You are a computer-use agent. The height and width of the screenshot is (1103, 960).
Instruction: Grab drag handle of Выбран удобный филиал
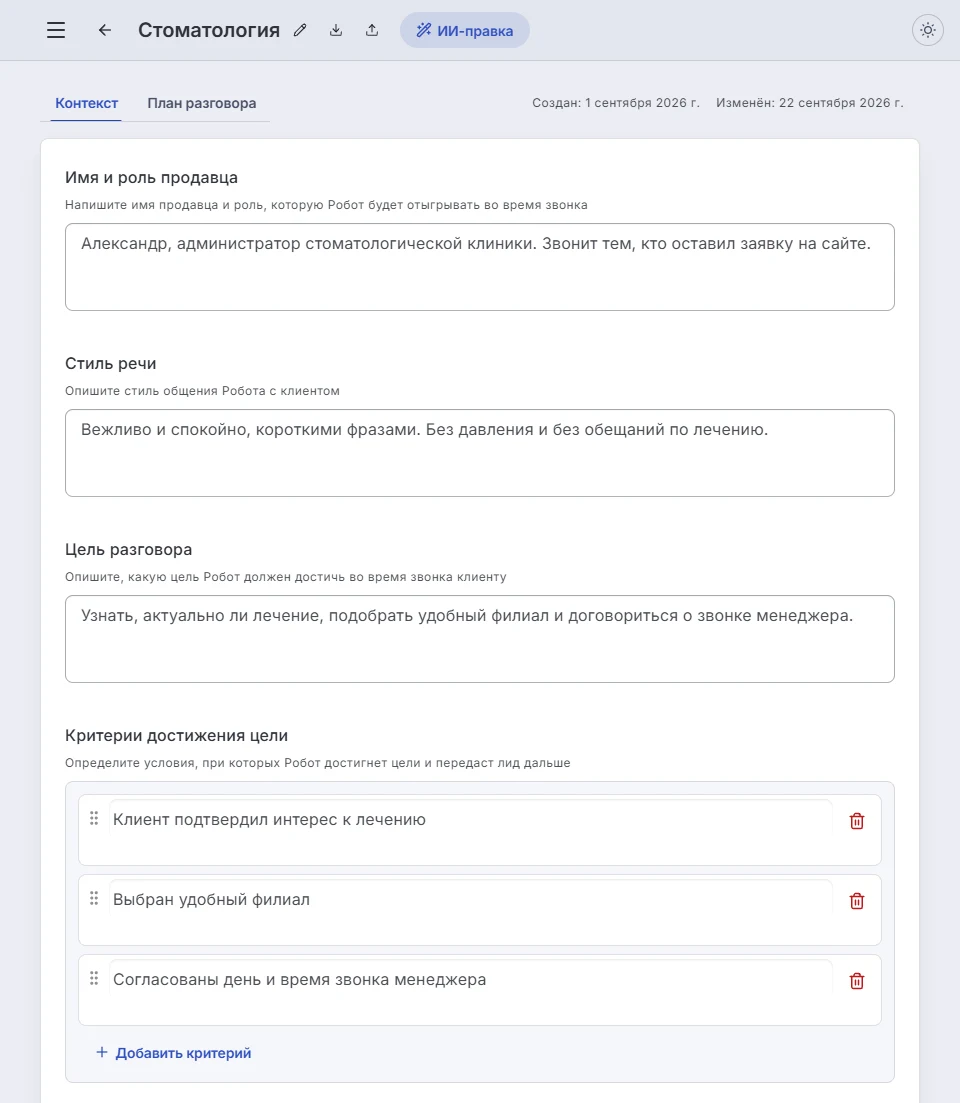pyautogui.click(x=94, y=899)
